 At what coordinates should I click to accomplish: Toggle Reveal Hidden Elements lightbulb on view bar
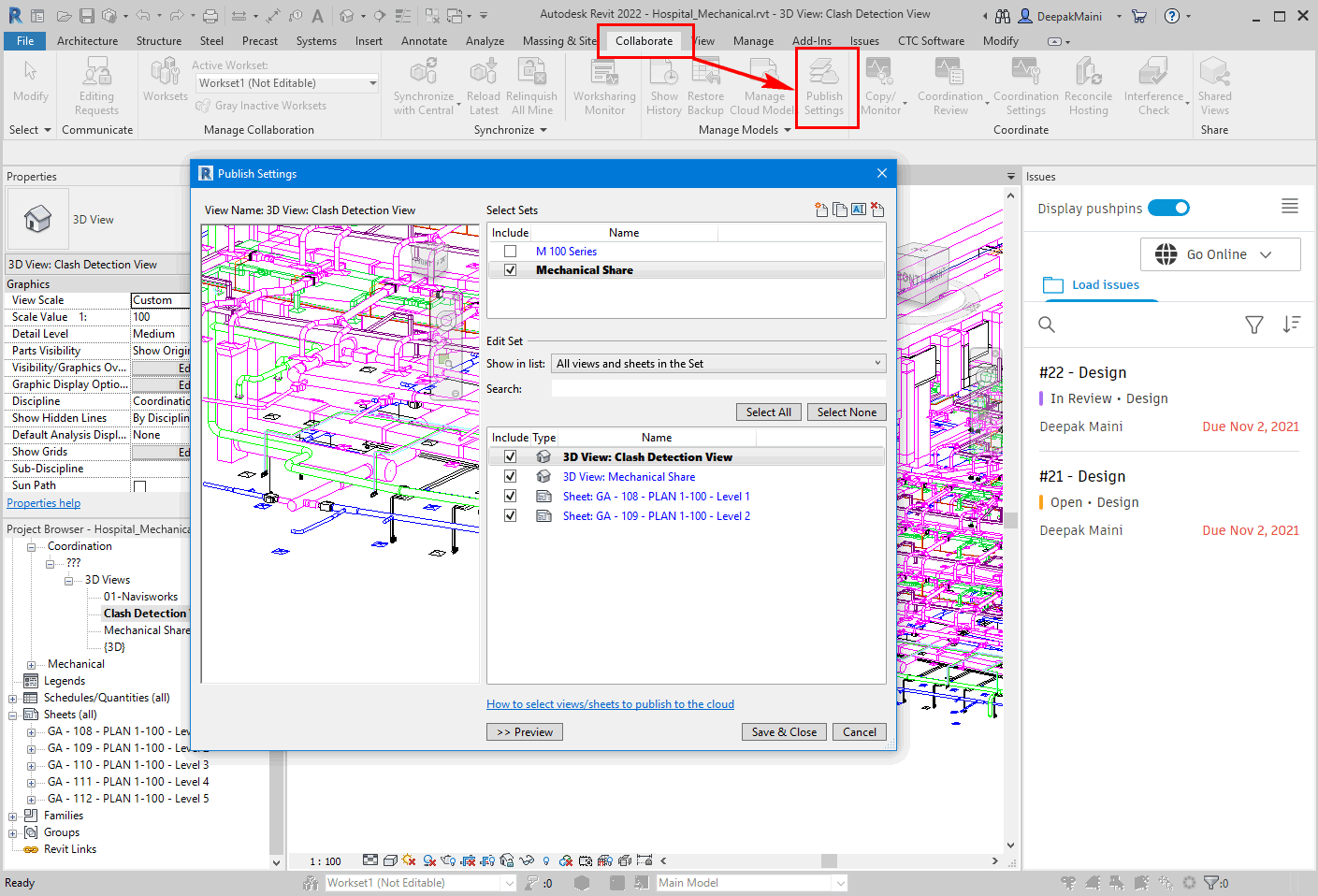tap(545, 860)
